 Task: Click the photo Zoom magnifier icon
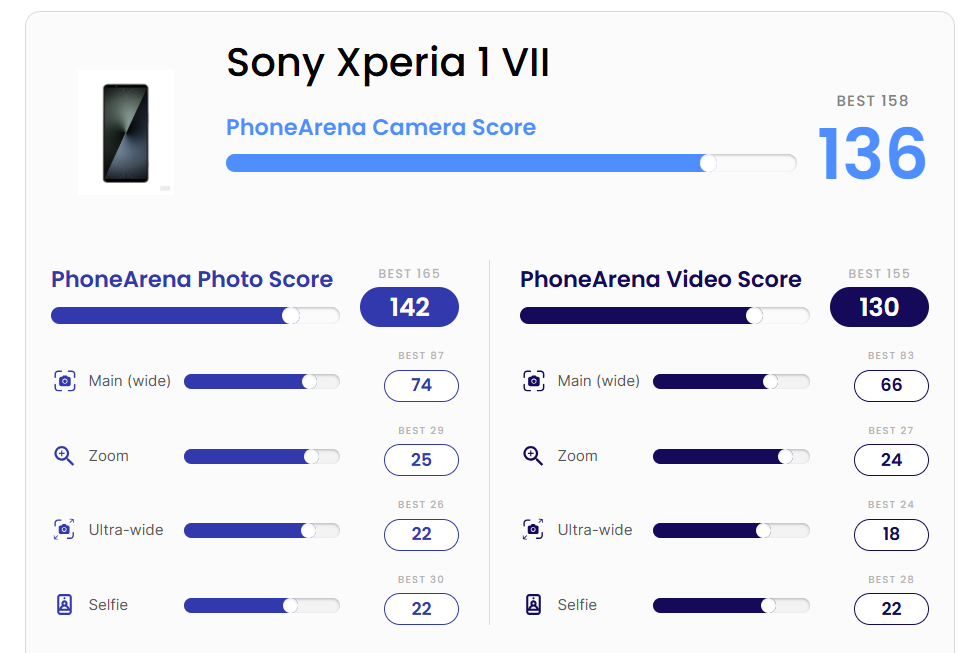[x=64, y=456]
